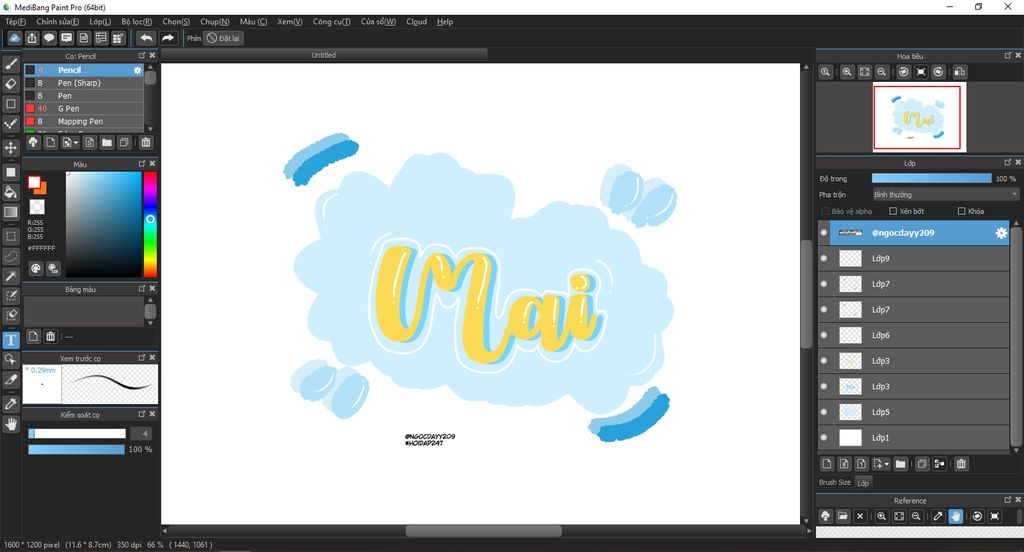Zoom in the Reference panel
Image resolution: width=1024 pixels, height=552 pixels.
tap(882, 516)
